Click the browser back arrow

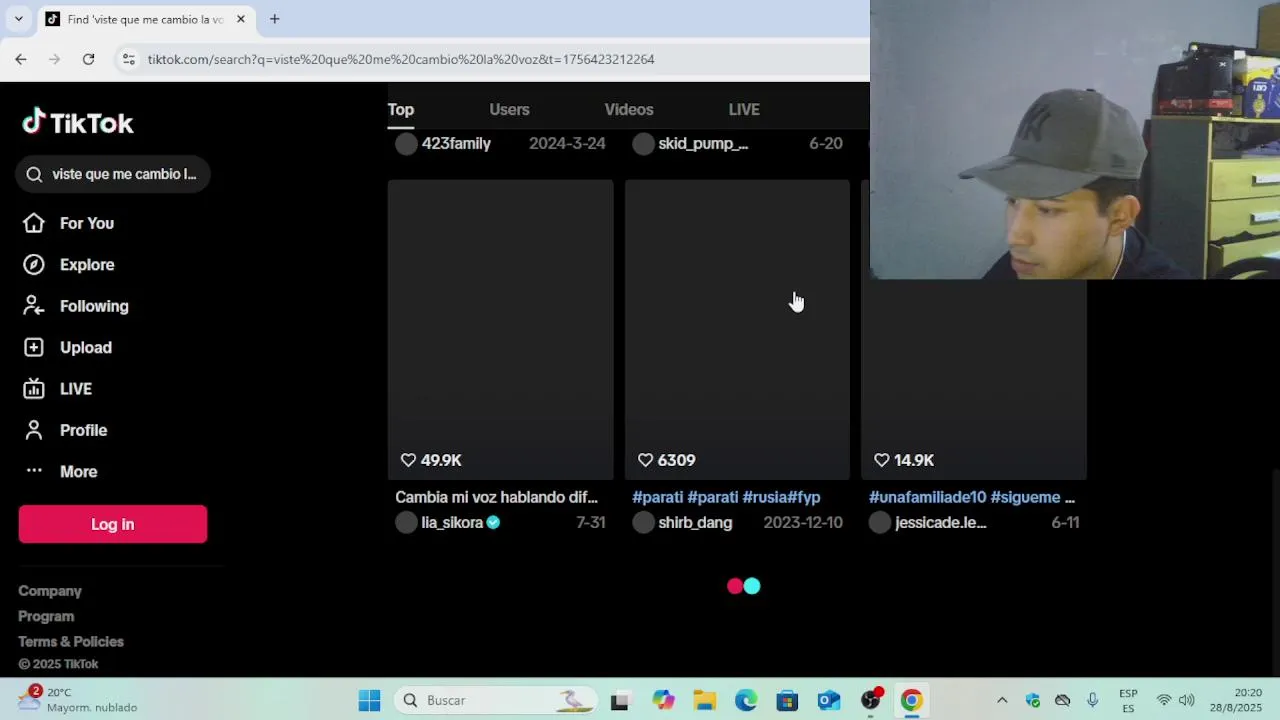(21, 59)
